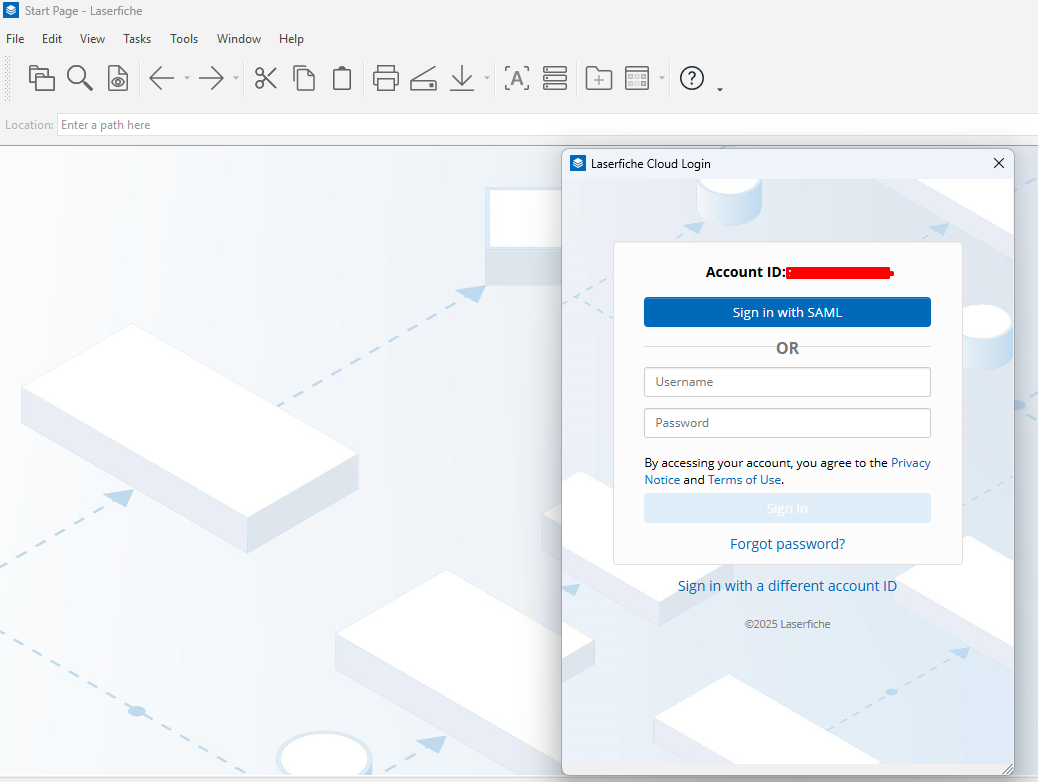Click the Laserfiche Cloud Login title text

tap(651, 164)
